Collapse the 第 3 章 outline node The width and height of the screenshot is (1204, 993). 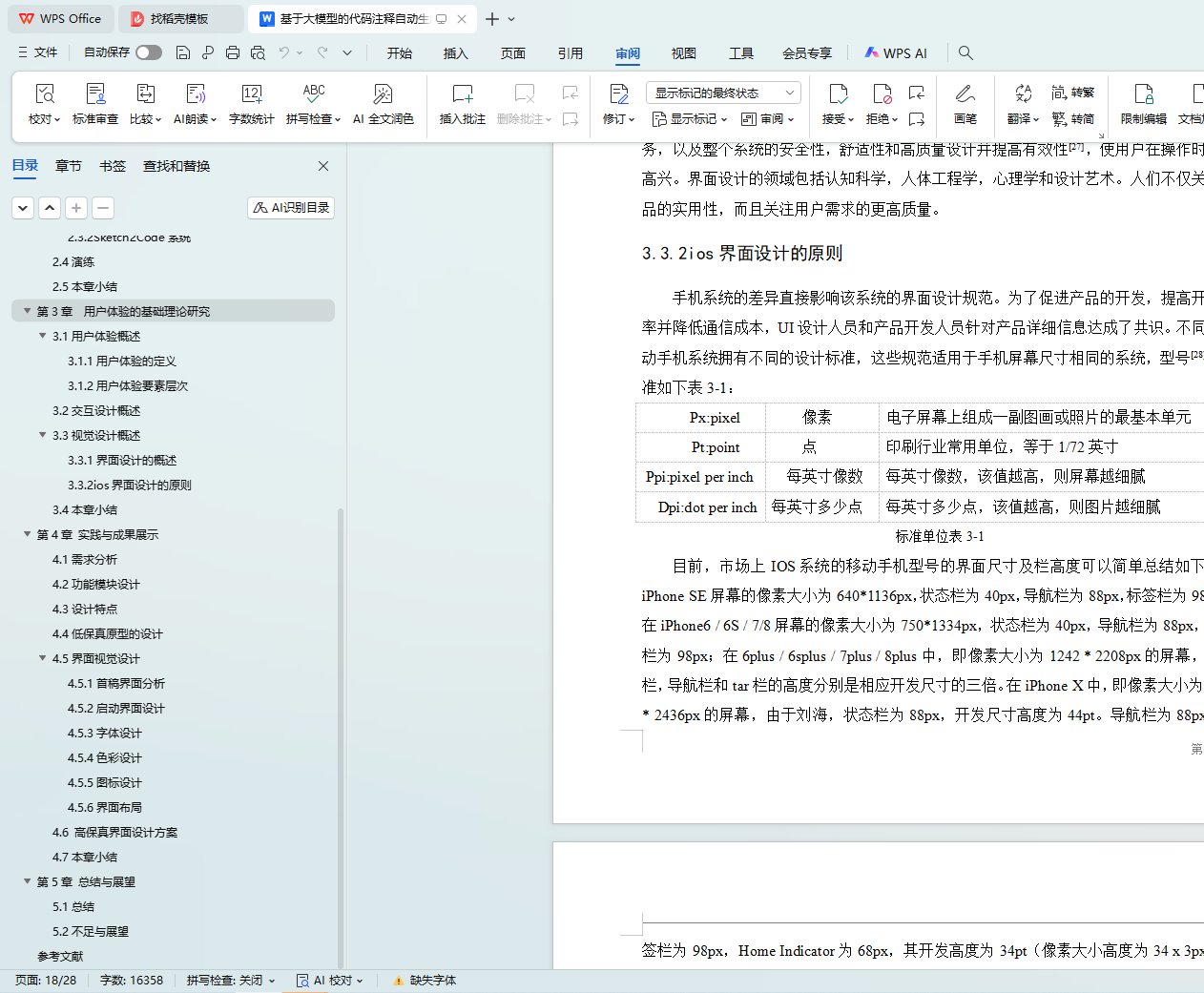pos(28,311)
